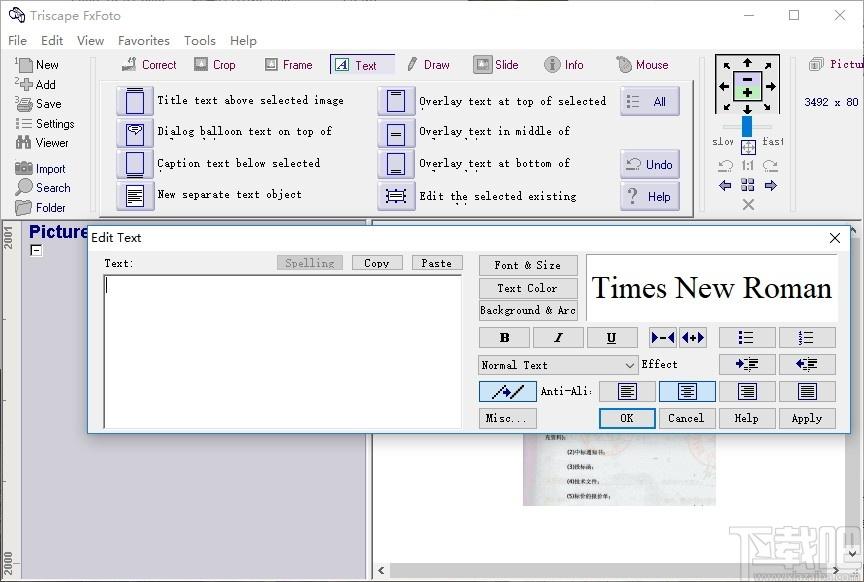Choose the Caption text below selected icon
864x582 pixels.
(135, 164)
